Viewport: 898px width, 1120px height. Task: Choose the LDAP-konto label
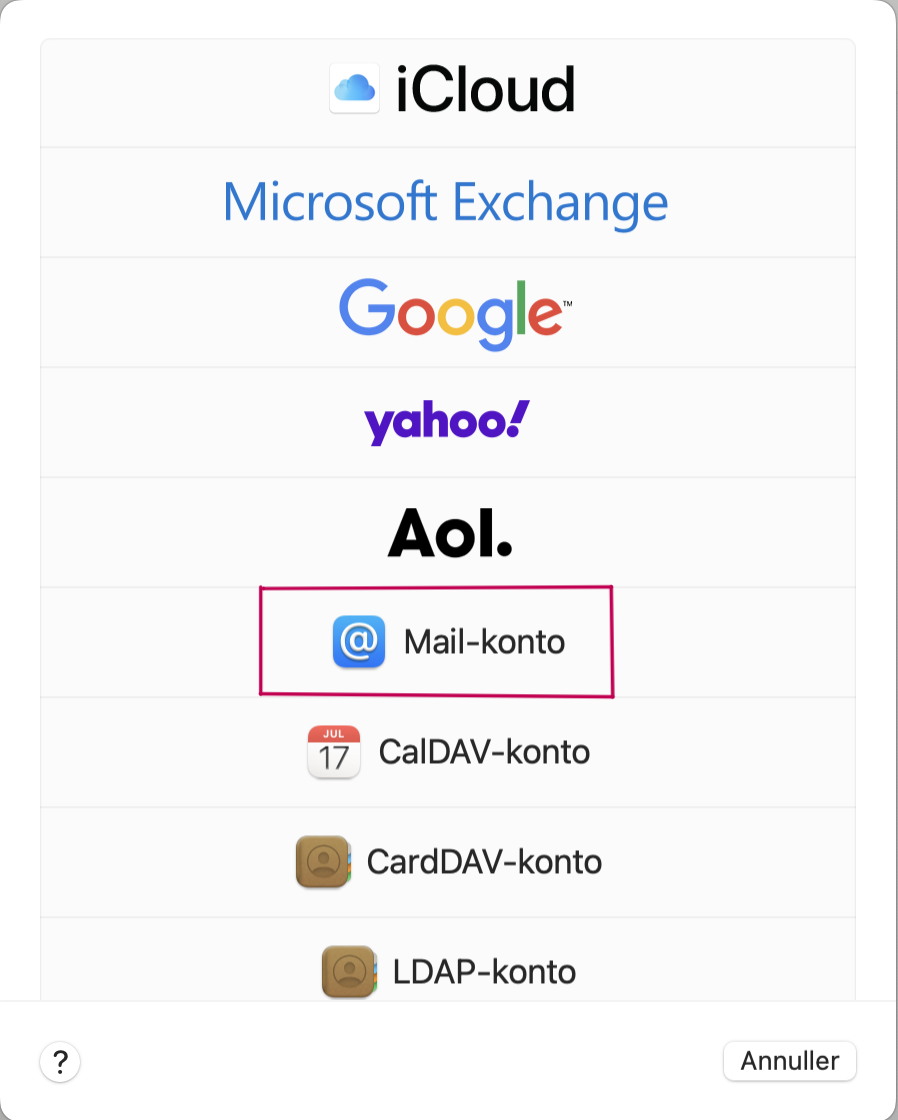(x=484, y=971)
